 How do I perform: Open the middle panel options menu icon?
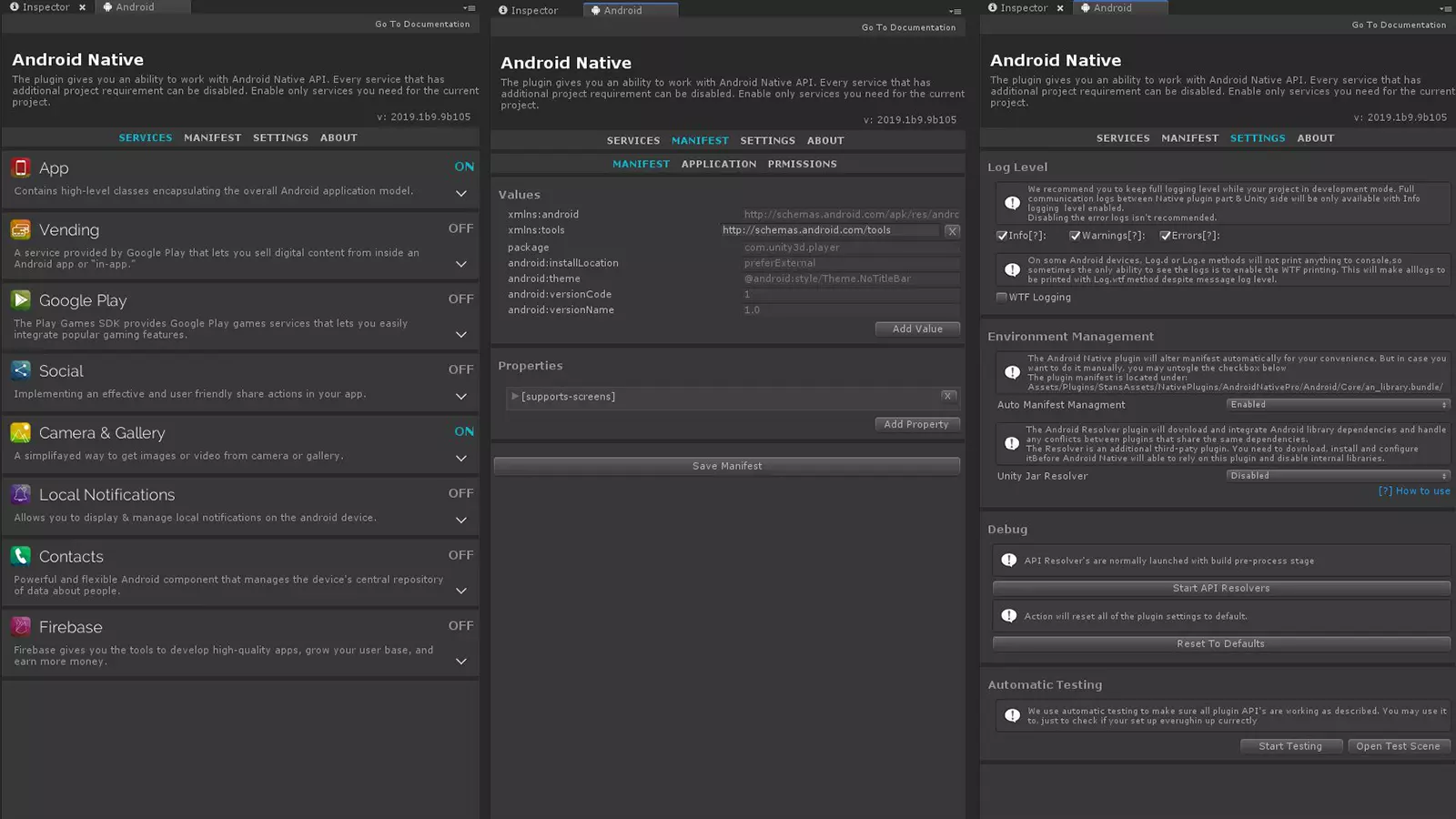pos(955,12)
